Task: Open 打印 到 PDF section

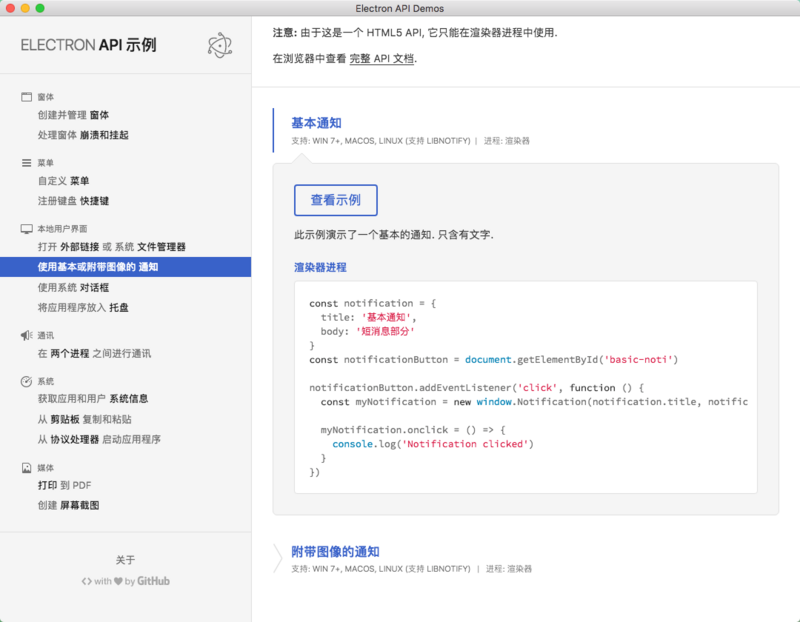Action: (64, 485)
